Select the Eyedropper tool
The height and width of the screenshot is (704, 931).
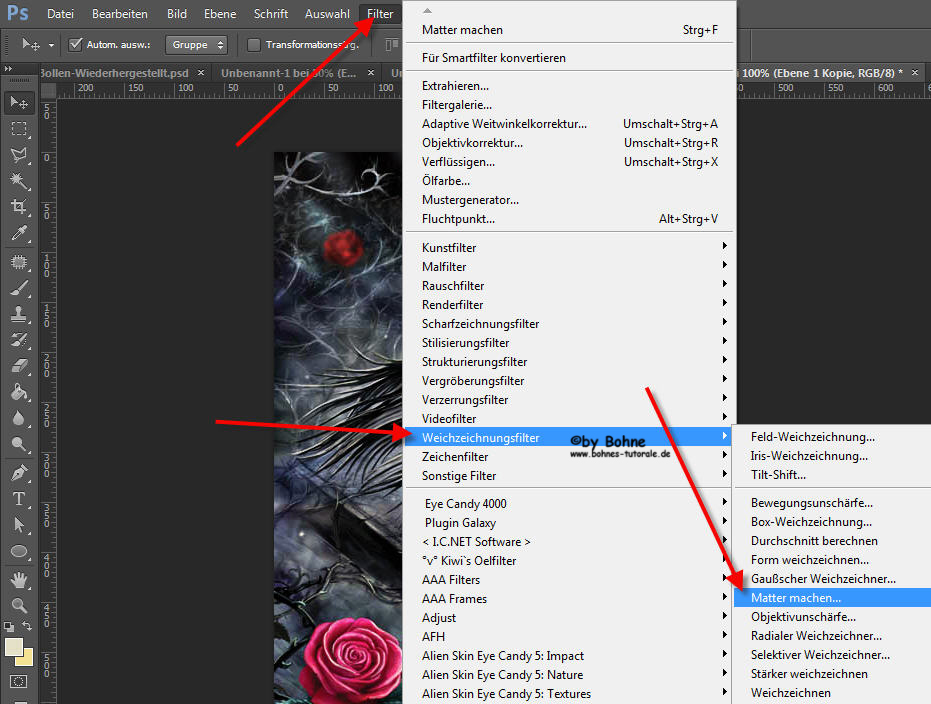point(18,234)
